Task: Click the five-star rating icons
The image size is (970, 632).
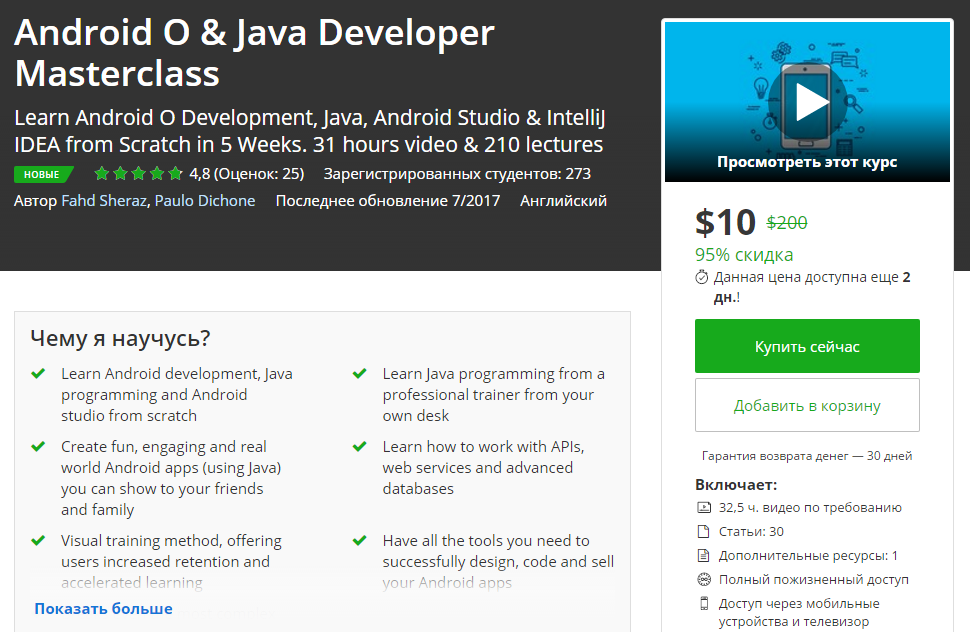Action: (139, 174)
